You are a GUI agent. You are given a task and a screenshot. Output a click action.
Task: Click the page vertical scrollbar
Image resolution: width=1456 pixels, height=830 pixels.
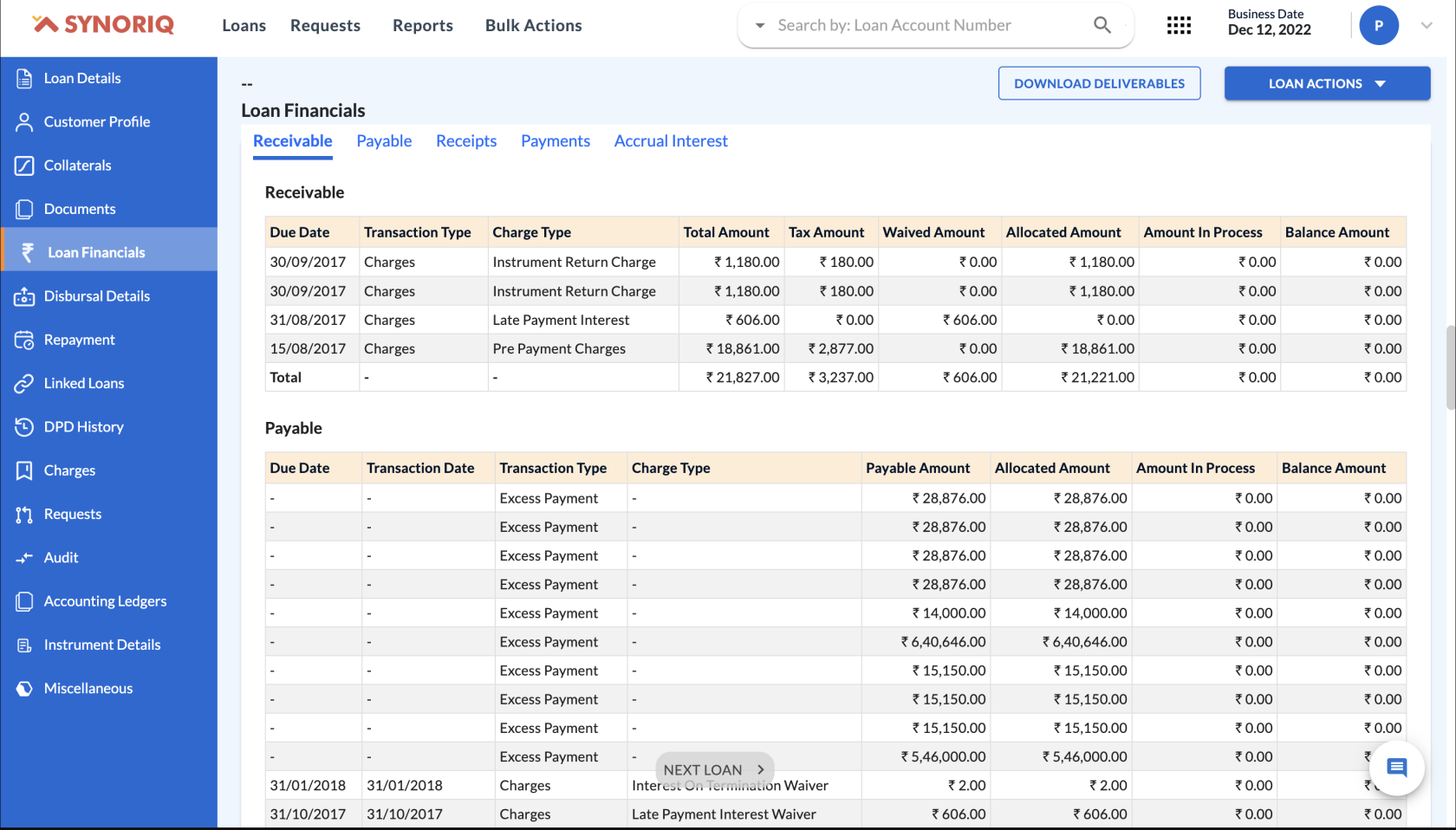pyautogui.click(x=1451, y=367)
